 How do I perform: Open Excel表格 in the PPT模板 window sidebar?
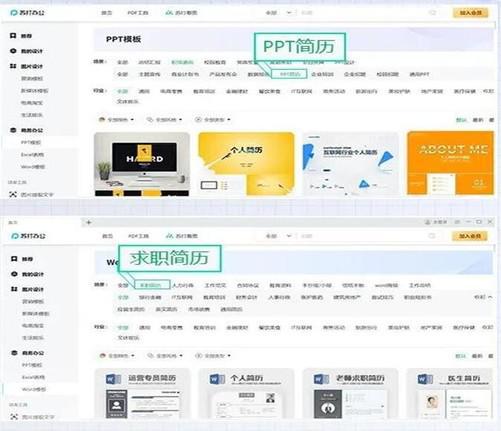(x=32, y=155)
